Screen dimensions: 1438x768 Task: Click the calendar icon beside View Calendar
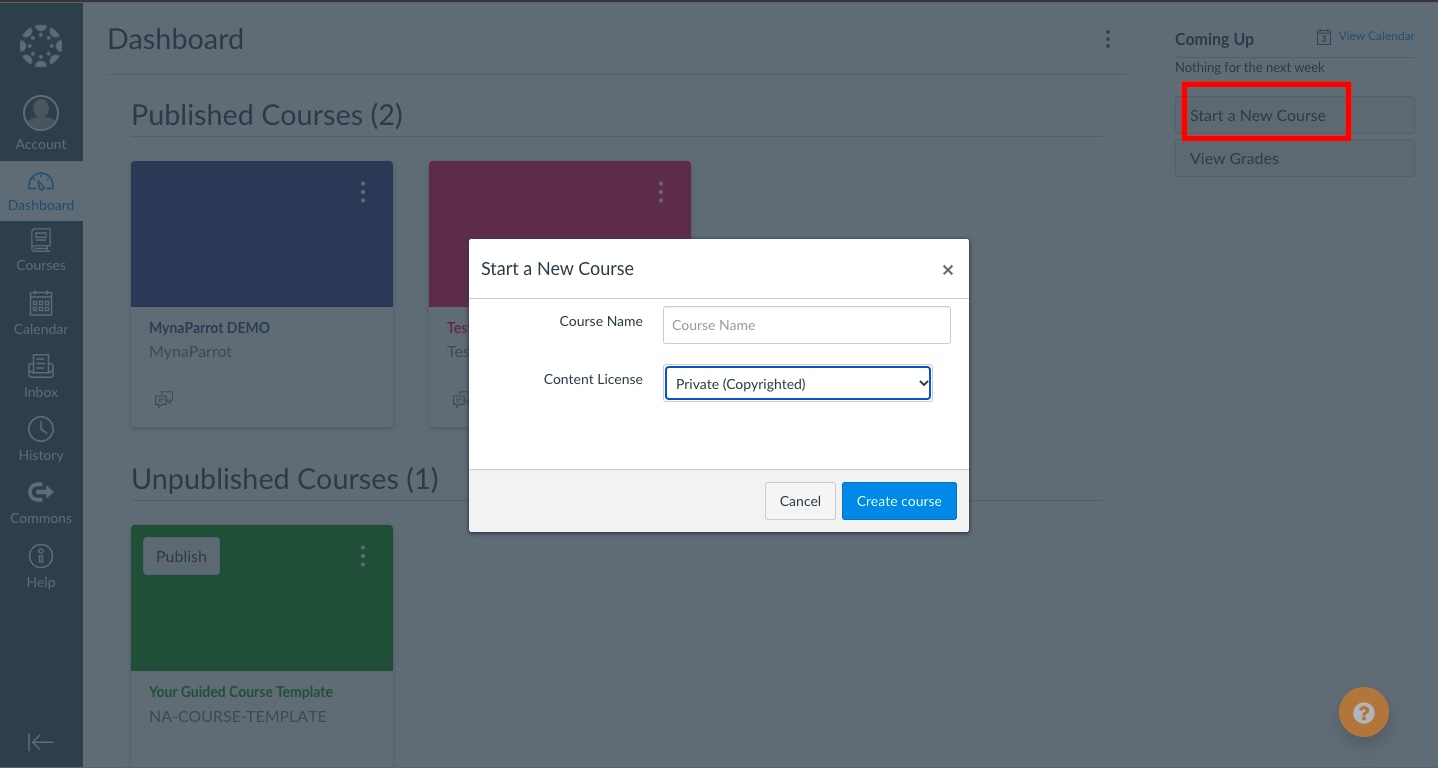[x=1324, y=37]
